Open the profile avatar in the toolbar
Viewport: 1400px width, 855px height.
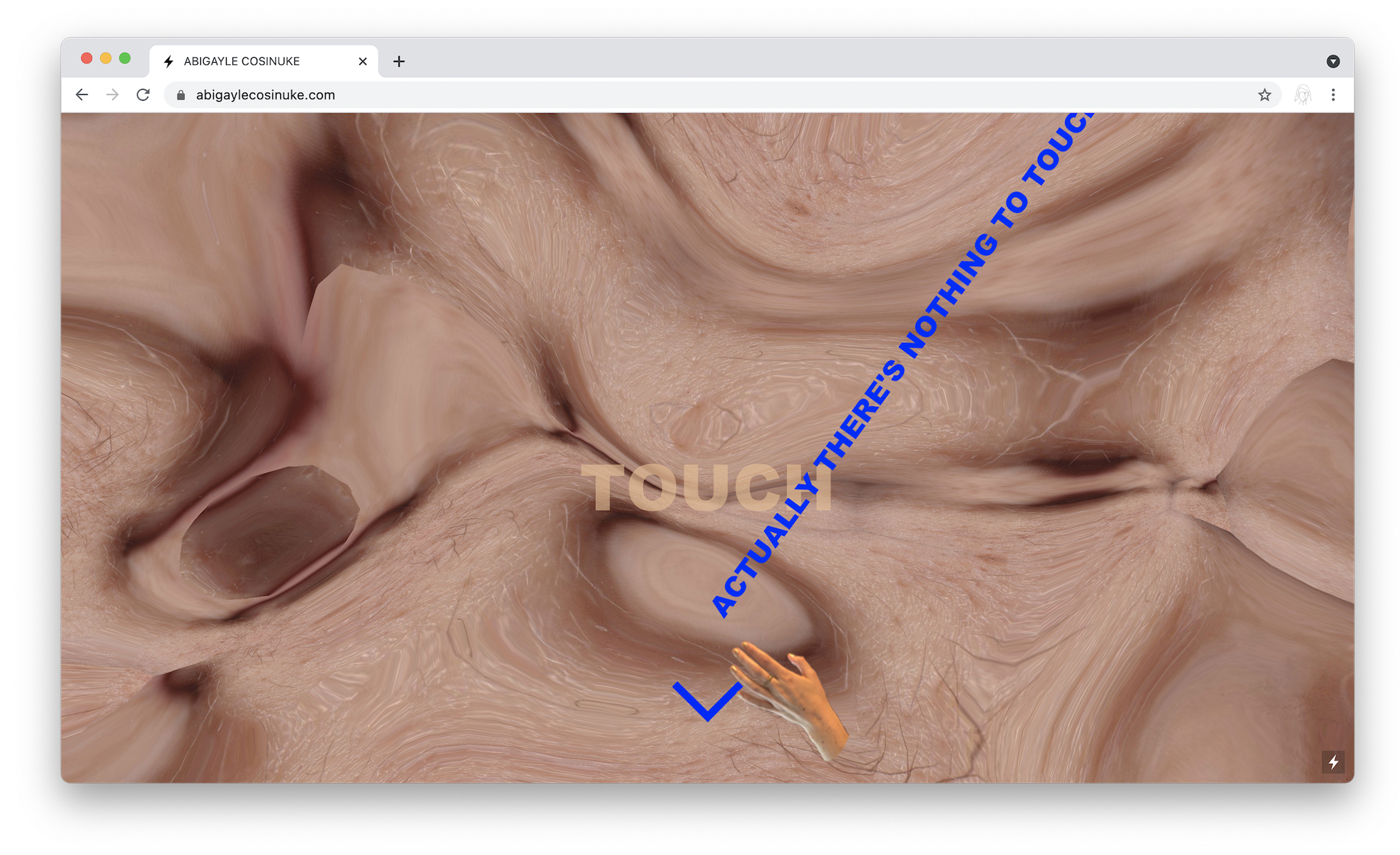[x=1302, y=95]
